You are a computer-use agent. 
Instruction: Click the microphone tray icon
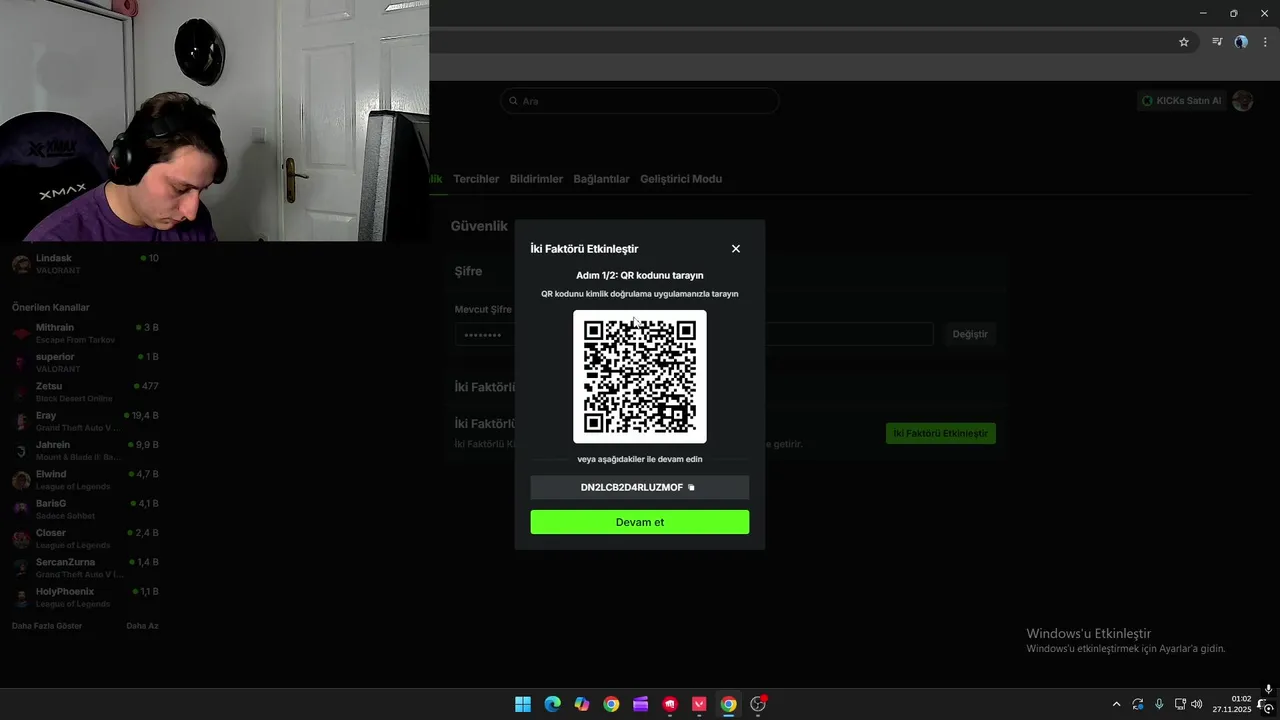point(1159,704)
